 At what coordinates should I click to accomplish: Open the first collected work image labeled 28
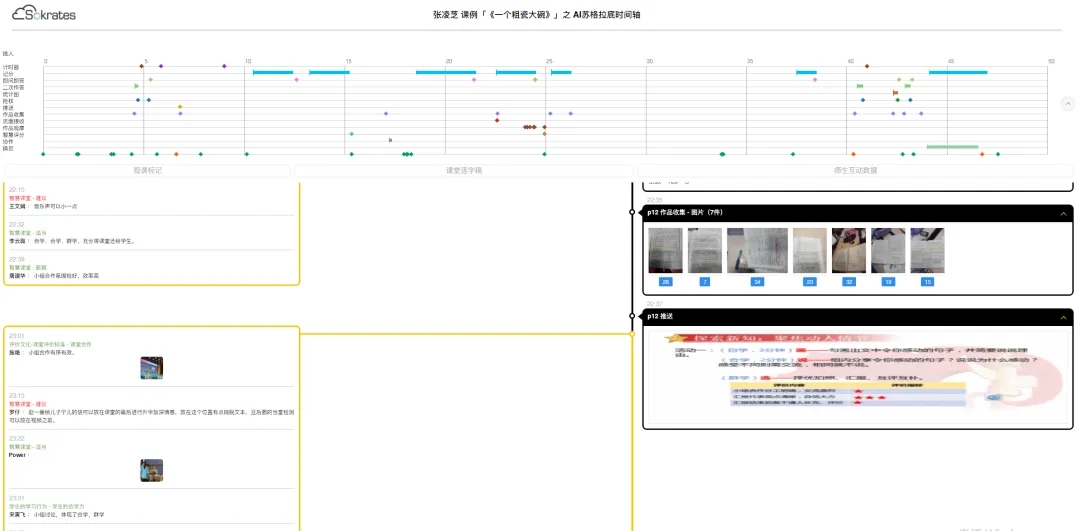[x=665, y=250]
